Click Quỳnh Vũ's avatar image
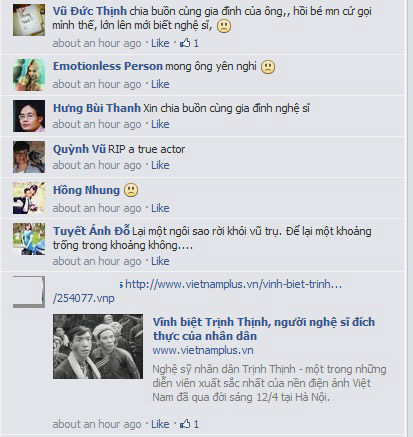Viewport: 413px width, 437px height. [29, 157]
